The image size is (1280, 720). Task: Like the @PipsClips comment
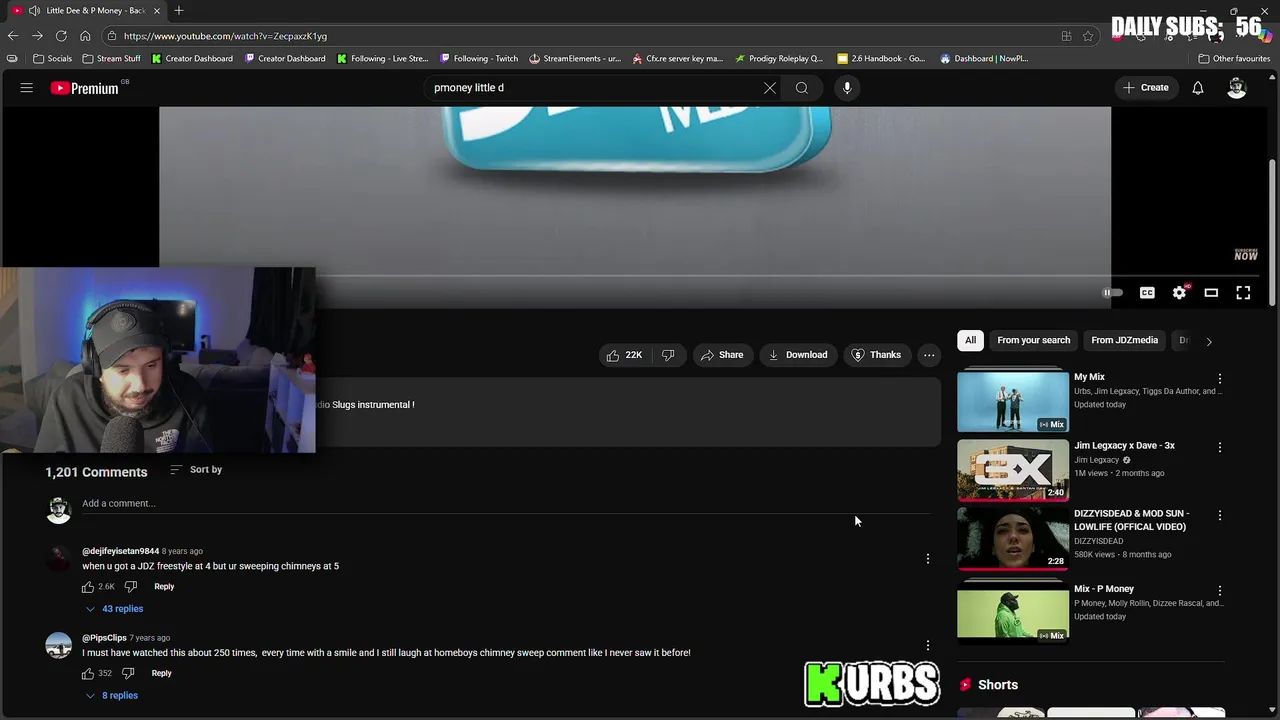click(x=88, y=674)
